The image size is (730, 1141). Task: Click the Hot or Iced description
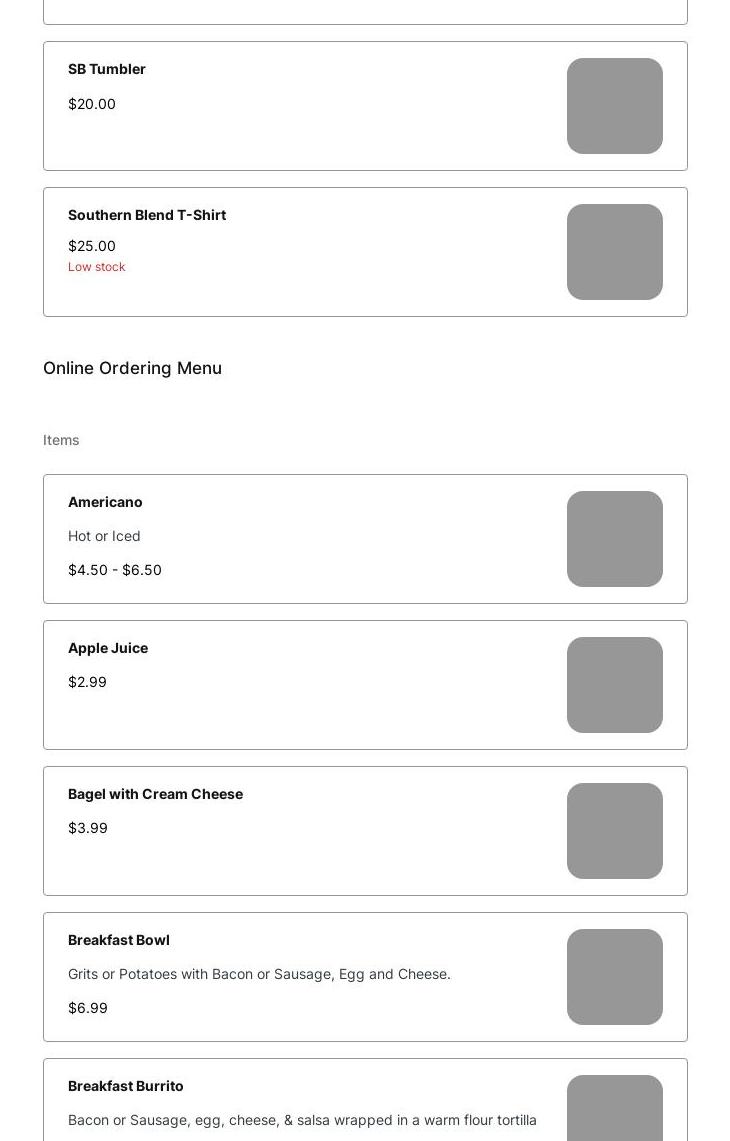pos(104,536)
